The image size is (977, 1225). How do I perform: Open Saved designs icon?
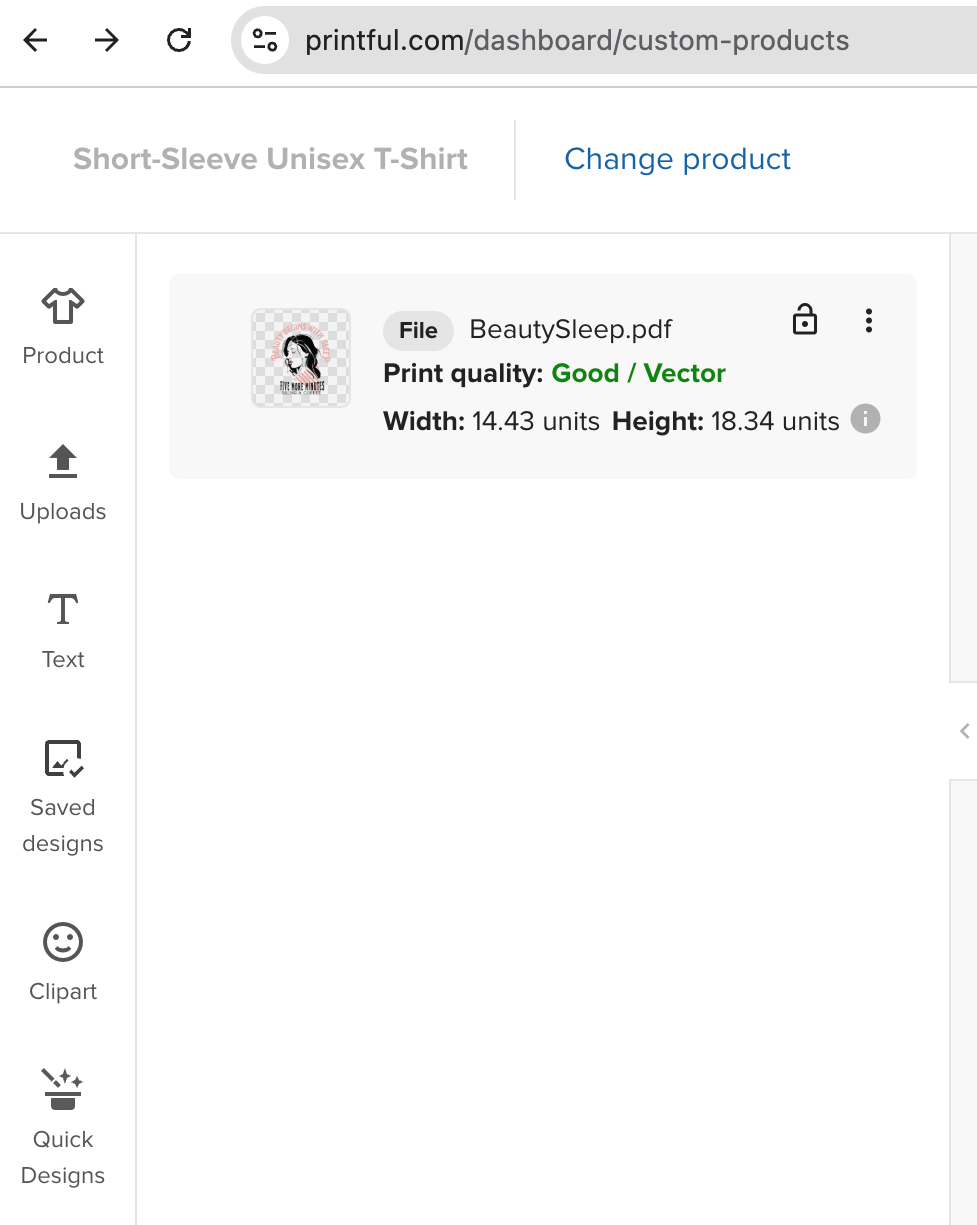coord(63,759)
